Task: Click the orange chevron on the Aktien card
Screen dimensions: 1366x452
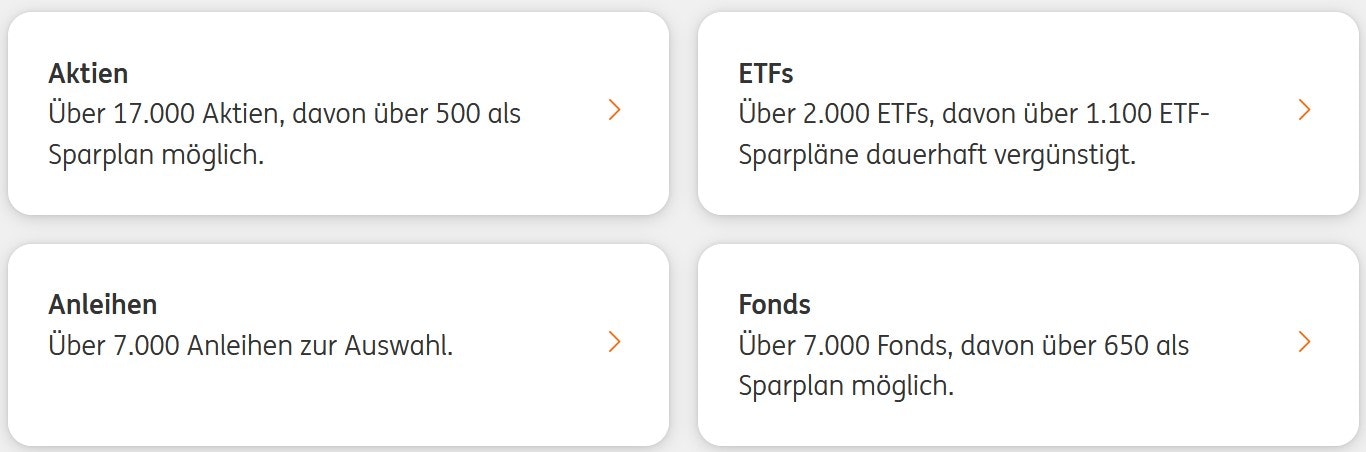Action: pos(614,110)
